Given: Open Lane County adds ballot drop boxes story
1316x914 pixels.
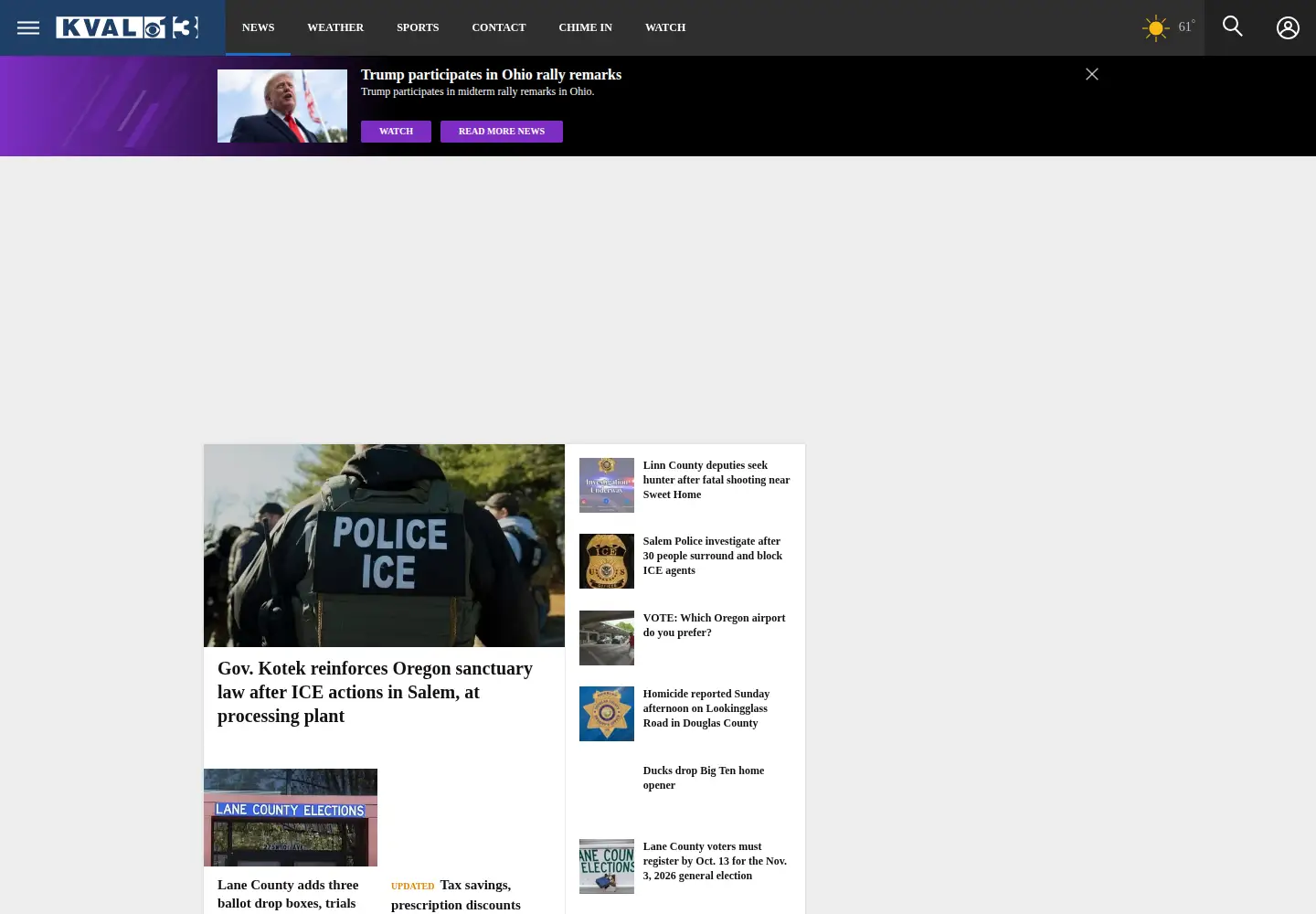Looking at the screenshot, I should point(288,895).
